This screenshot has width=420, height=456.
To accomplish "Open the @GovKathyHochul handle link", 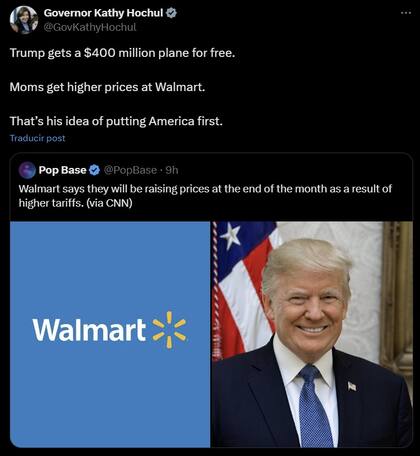I will tap(90, 27).
